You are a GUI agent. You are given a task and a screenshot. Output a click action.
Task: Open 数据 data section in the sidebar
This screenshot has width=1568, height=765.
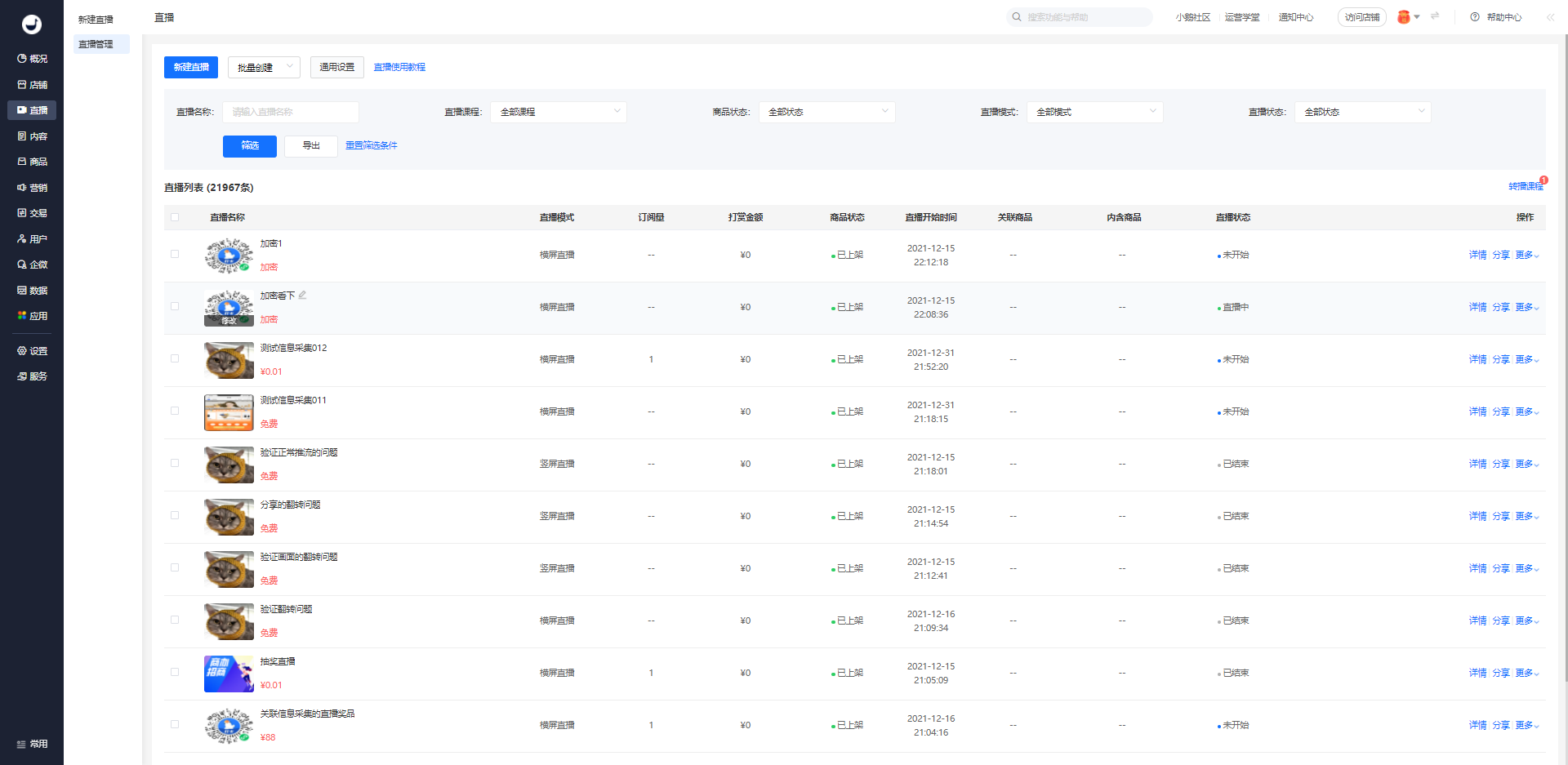pyautogui.click(x=32, y=291)
